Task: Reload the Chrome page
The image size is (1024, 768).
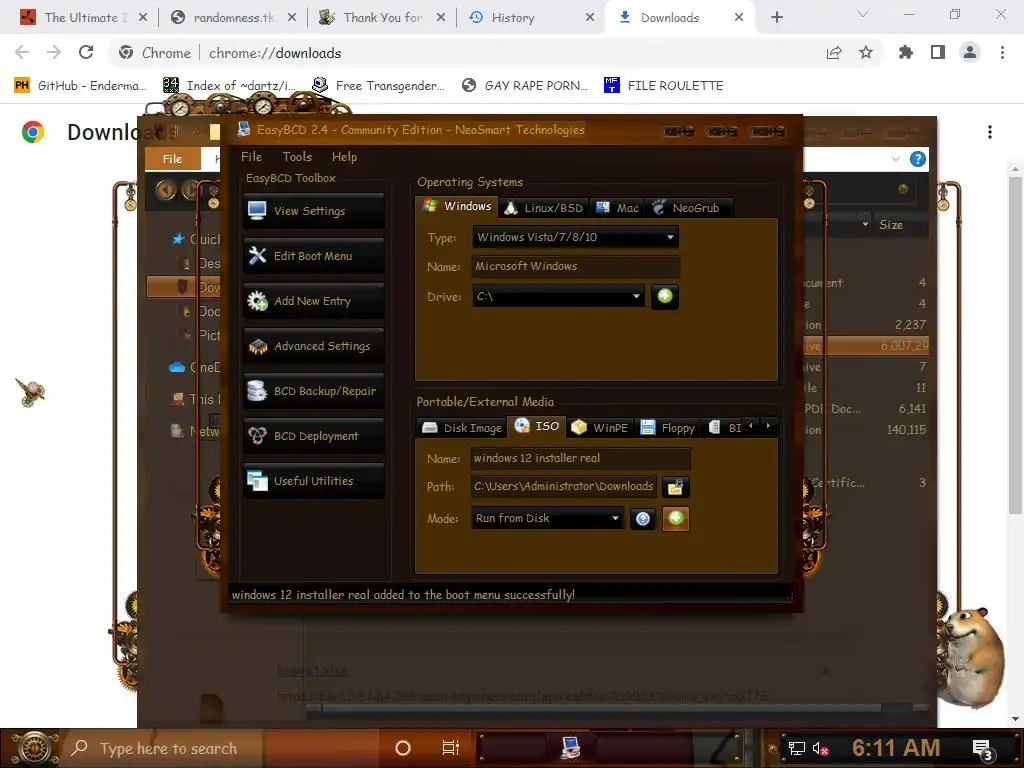Action: (86, 52)
